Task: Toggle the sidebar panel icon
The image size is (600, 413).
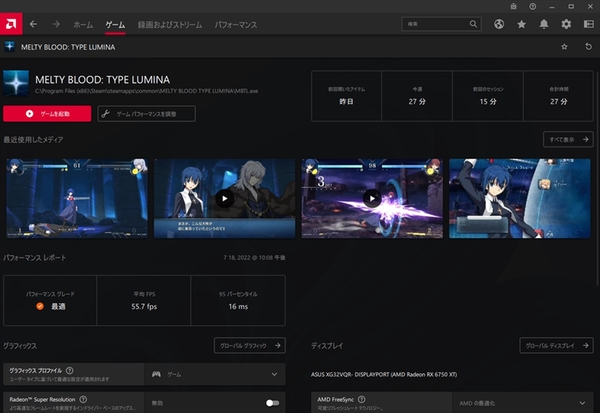Action: (589, 24)
